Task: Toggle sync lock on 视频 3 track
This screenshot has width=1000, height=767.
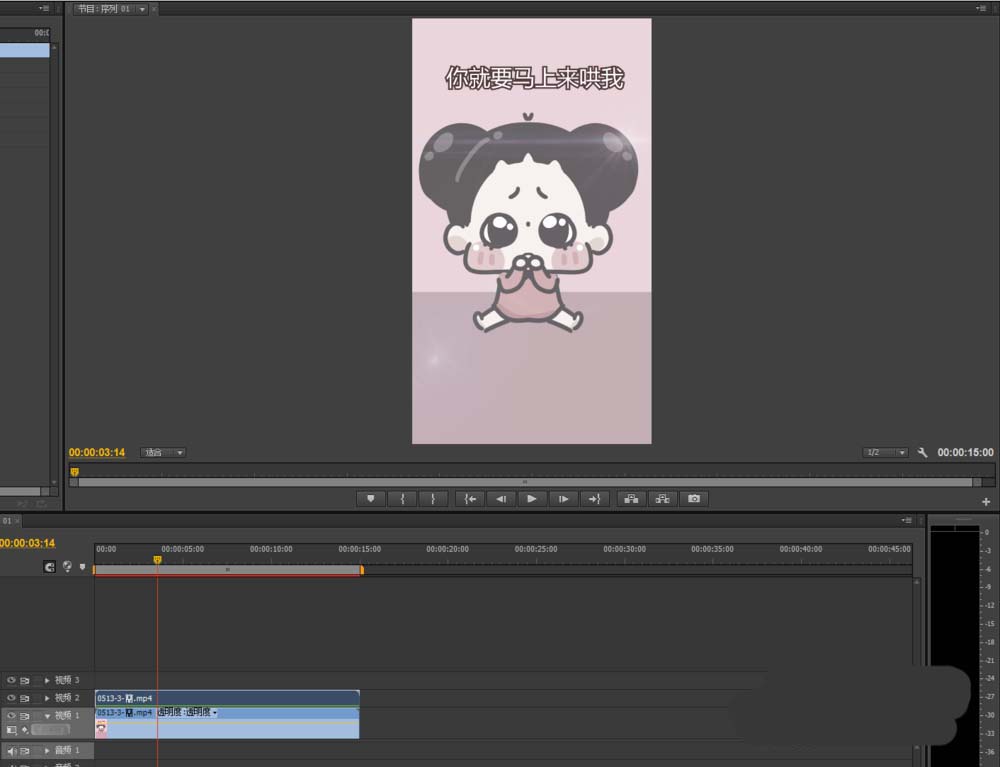Action: point(25,680)
